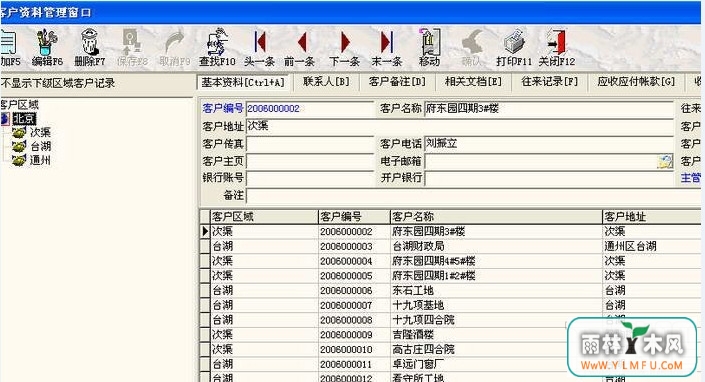This screenshot has height=382, width=705.
Task: Click the 客户编号 input field
Action: (x=309, y=108)
